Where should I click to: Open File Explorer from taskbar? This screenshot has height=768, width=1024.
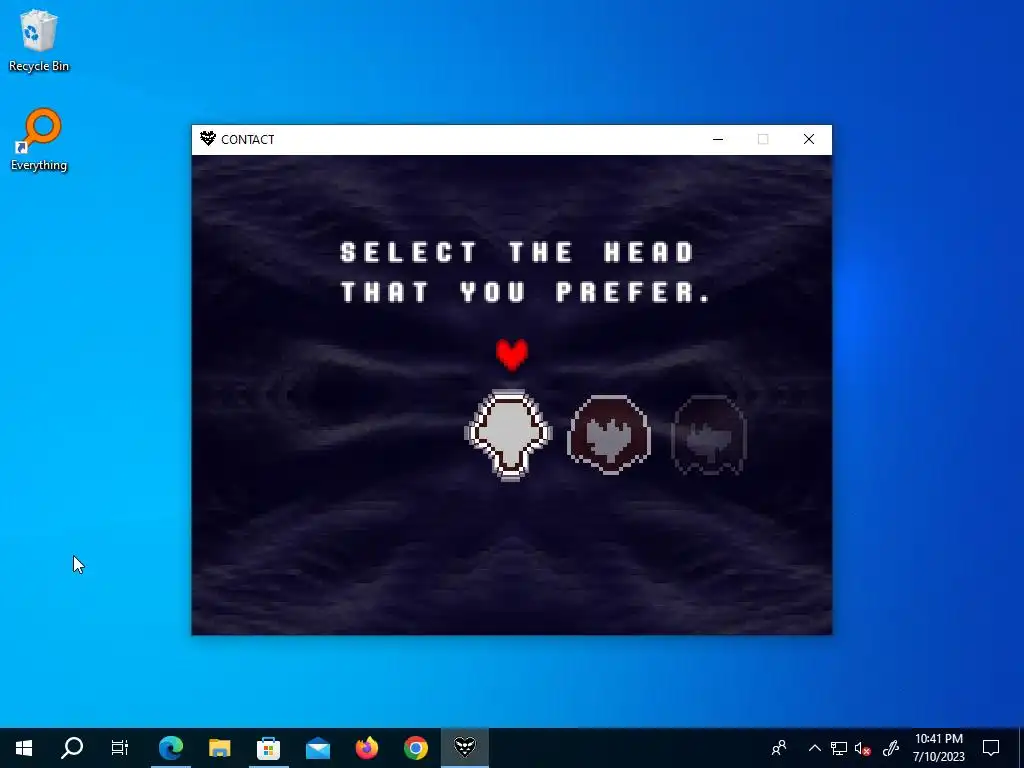[220, 748]
